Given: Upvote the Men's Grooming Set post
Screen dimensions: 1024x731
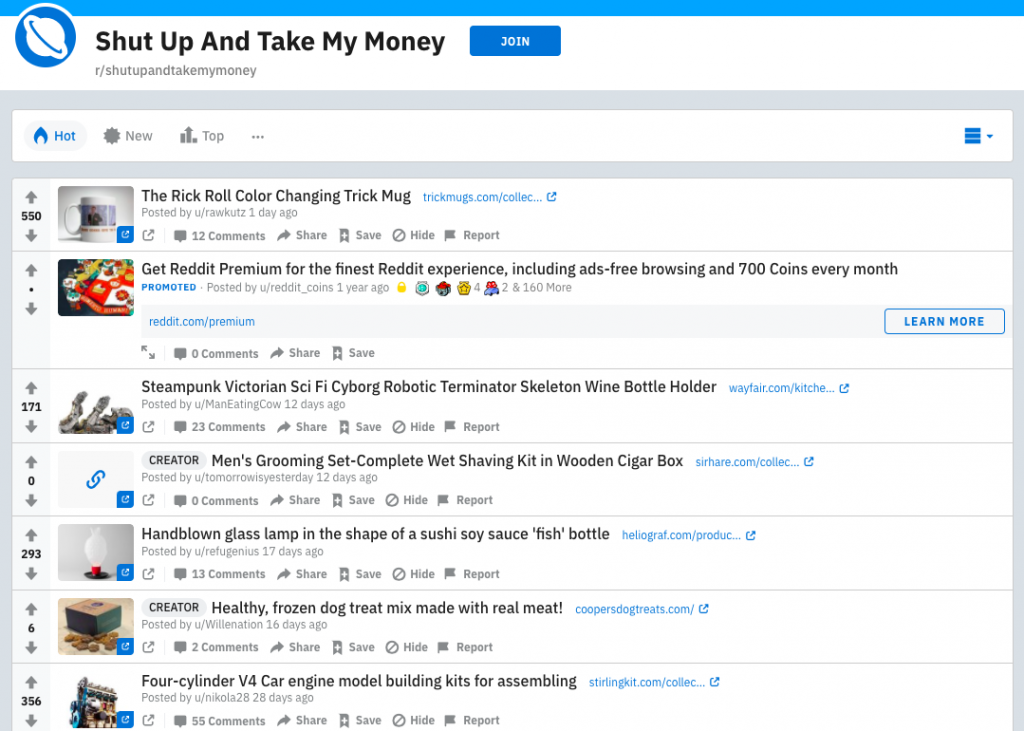Looking at the screenshot, I should 31,462.
